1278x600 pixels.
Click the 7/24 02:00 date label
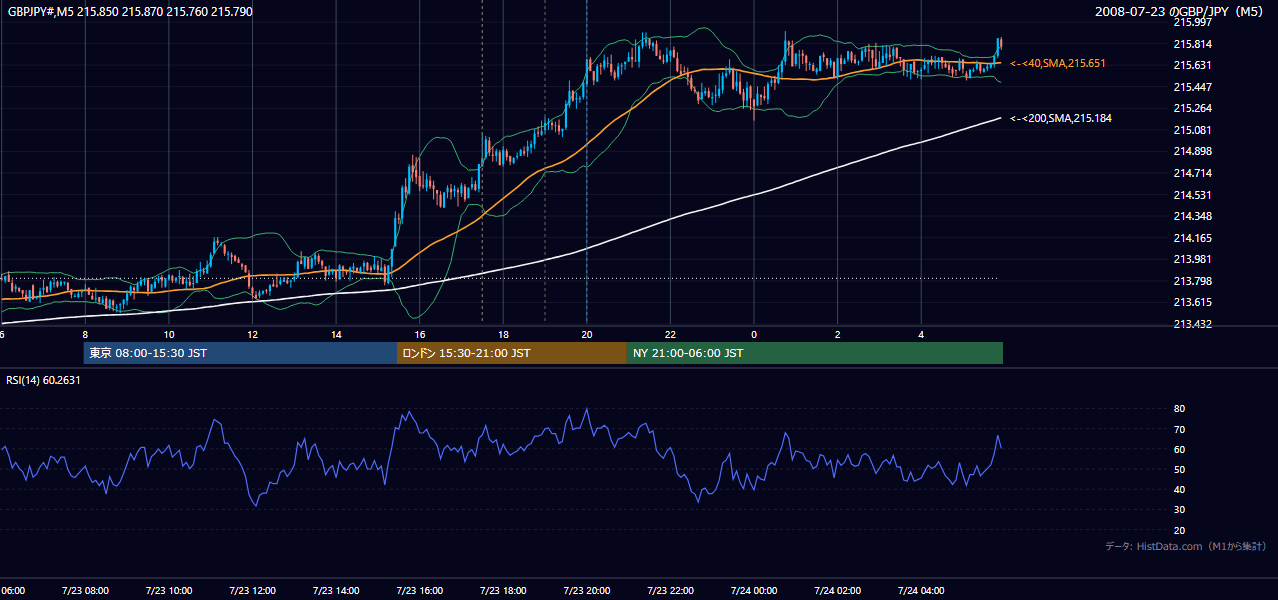coord(837,591)
